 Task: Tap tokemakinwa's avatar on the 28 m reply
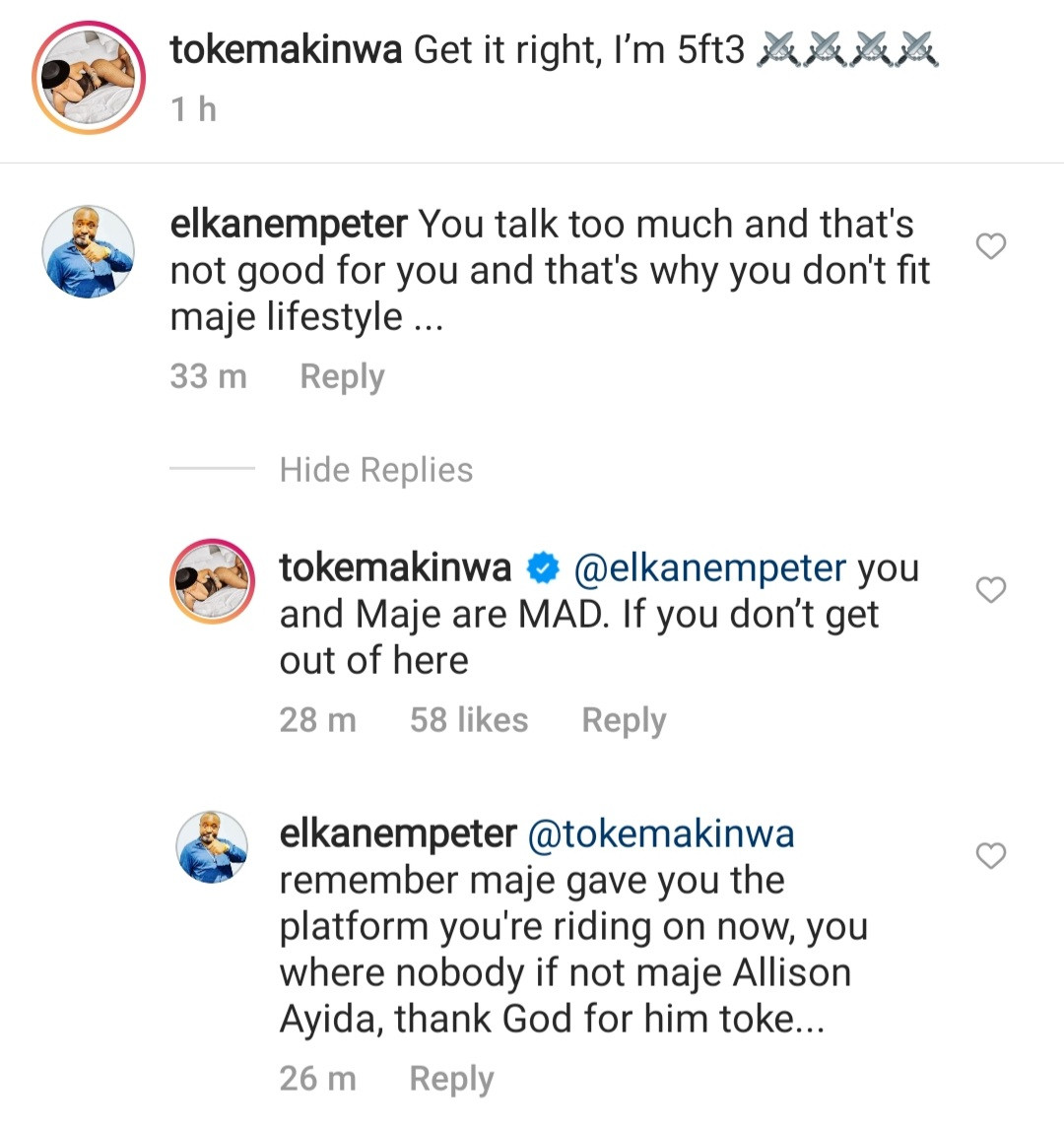(x=214, y=581)
